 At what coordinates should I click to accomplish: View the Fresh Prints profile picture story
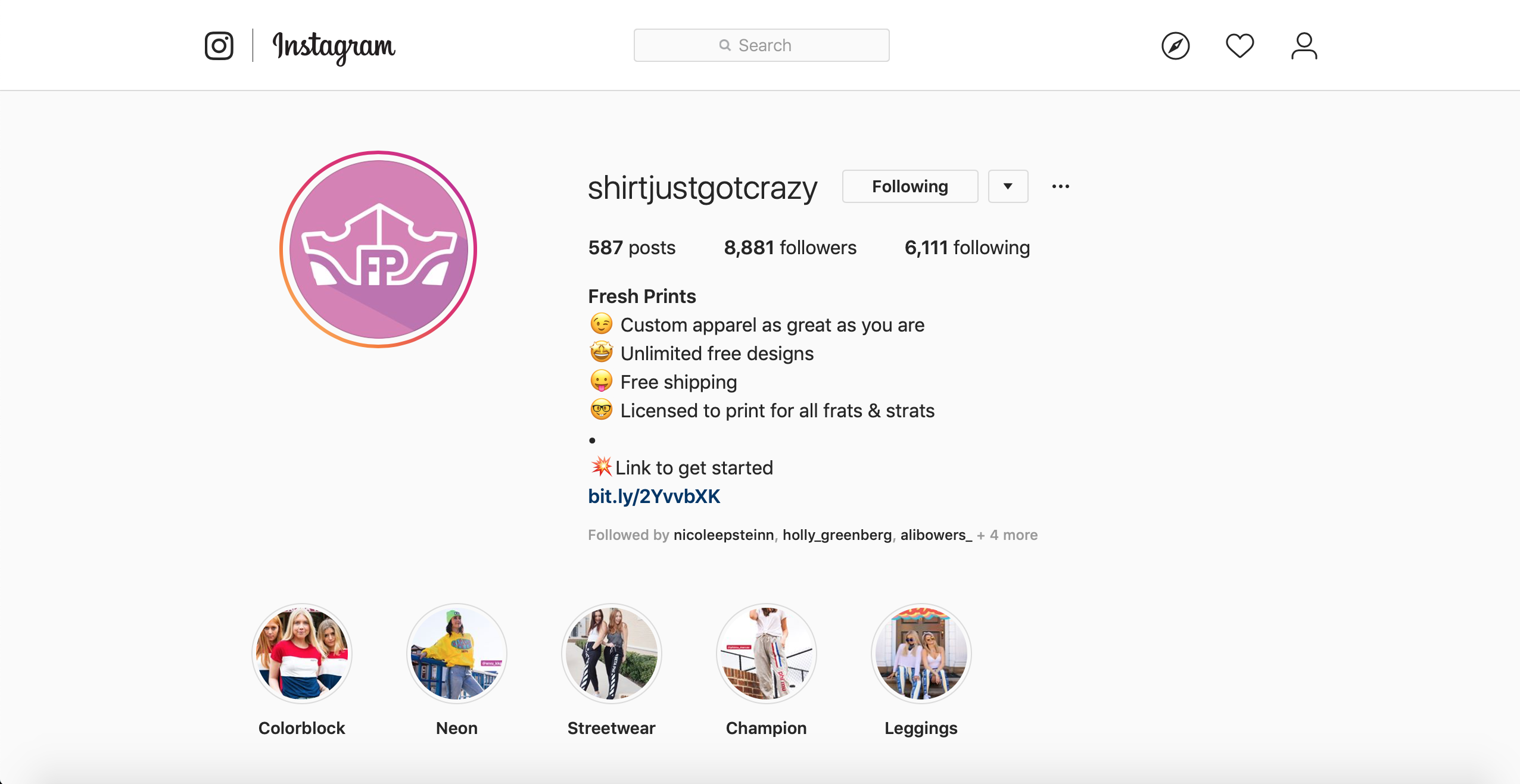(x=378, y=249)
